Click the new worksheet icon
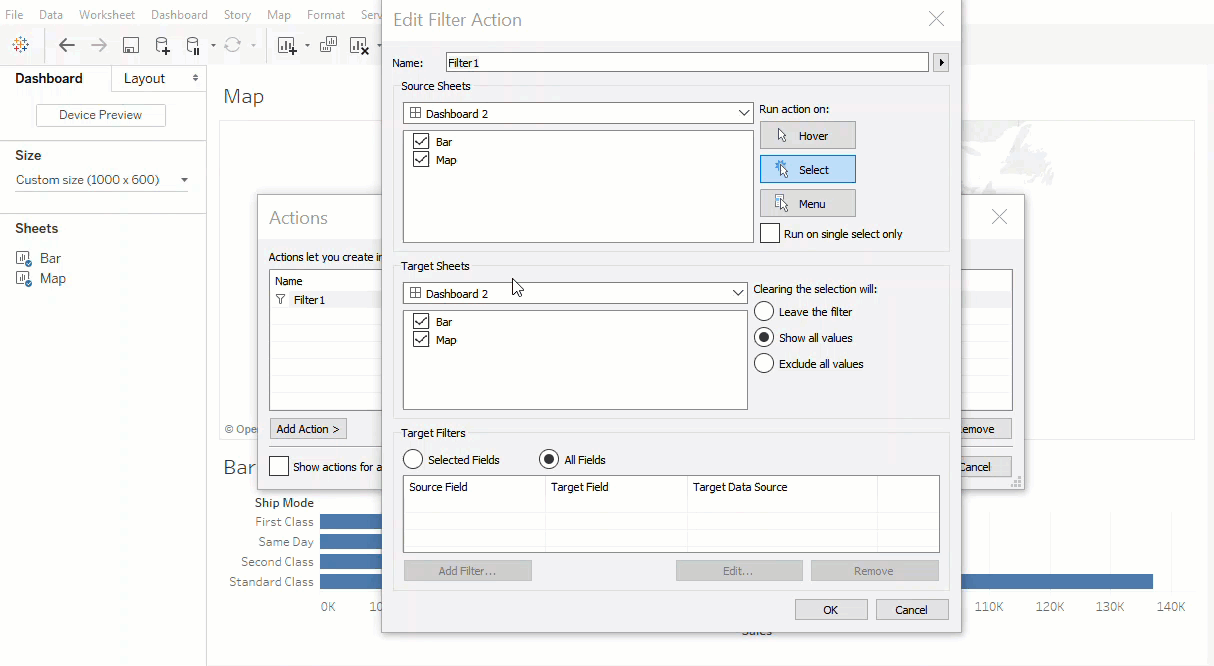This screenshot has height=666, width=1214. tap(287, 45)
